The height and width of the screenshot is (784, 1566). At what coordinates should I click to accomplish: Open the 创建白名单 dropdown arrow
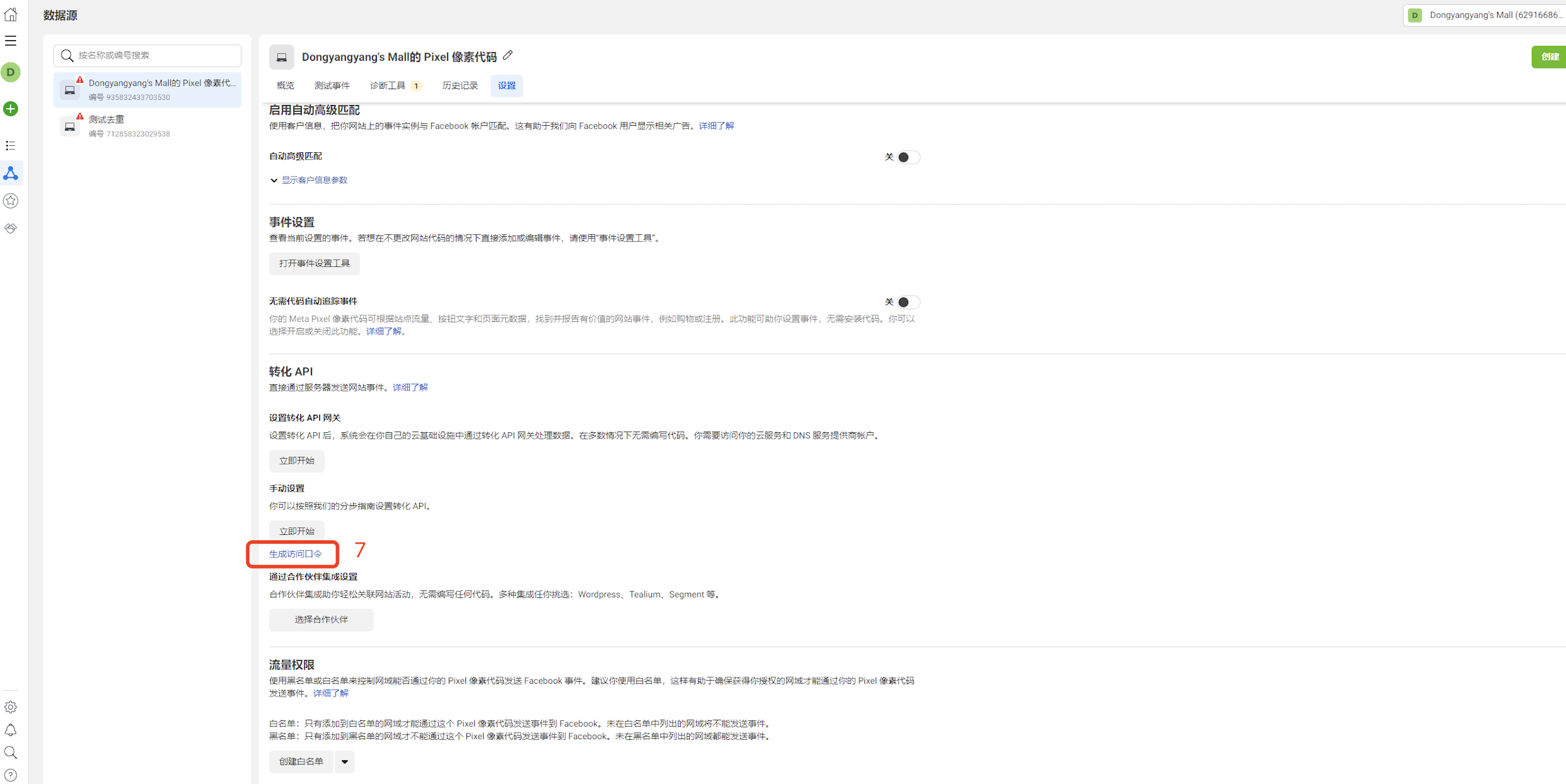pos(345,762)
